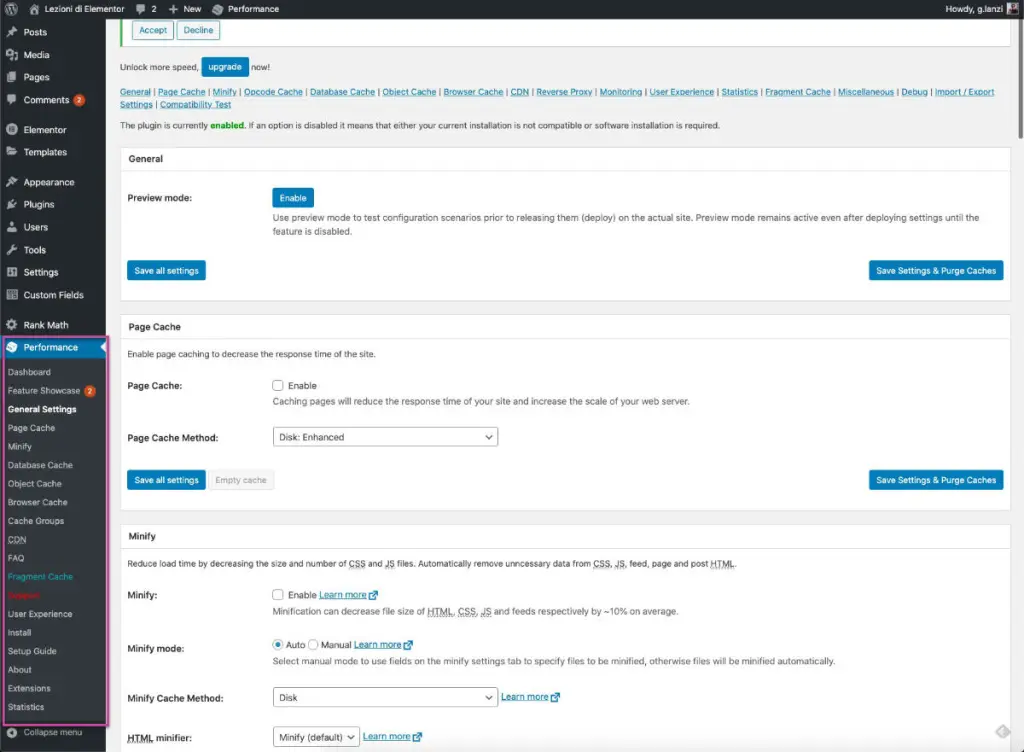
Task: Open Page Cache submenu item
Action: pyautogui.click(x=31, y=428)
